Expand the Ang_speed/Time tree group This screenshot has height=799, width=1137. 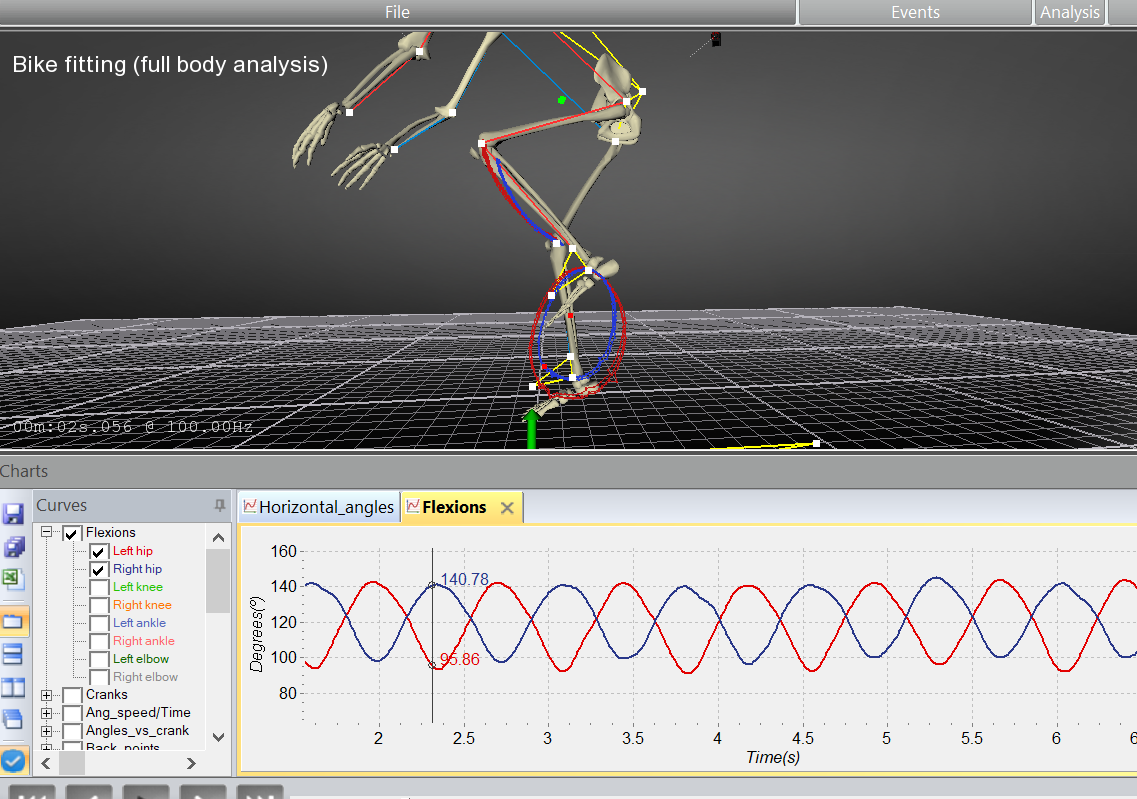coord(47,713)
